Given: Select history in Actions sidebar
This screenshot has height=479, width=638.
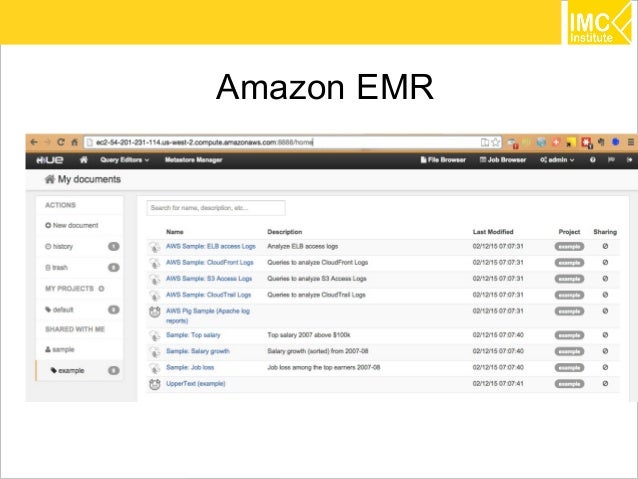Looking at the screenshot, I should tap(59, 247).
